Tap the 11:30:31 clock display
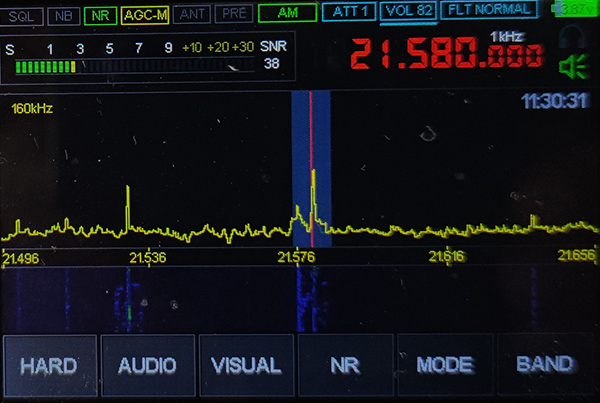 [554, 101]
